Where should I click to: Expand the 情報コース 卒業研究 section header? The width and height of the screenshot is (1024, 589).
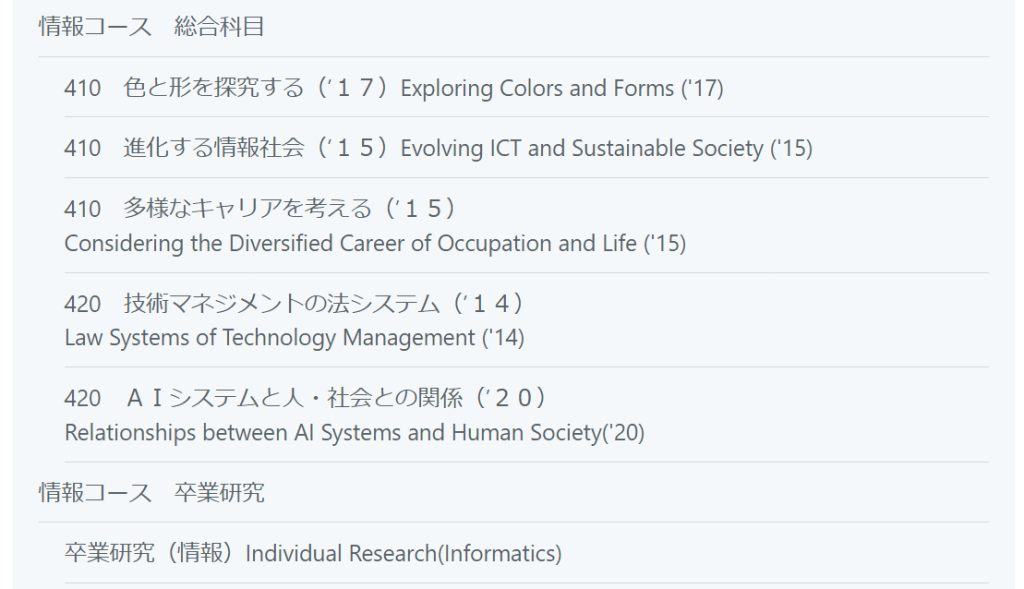point(151,492)
